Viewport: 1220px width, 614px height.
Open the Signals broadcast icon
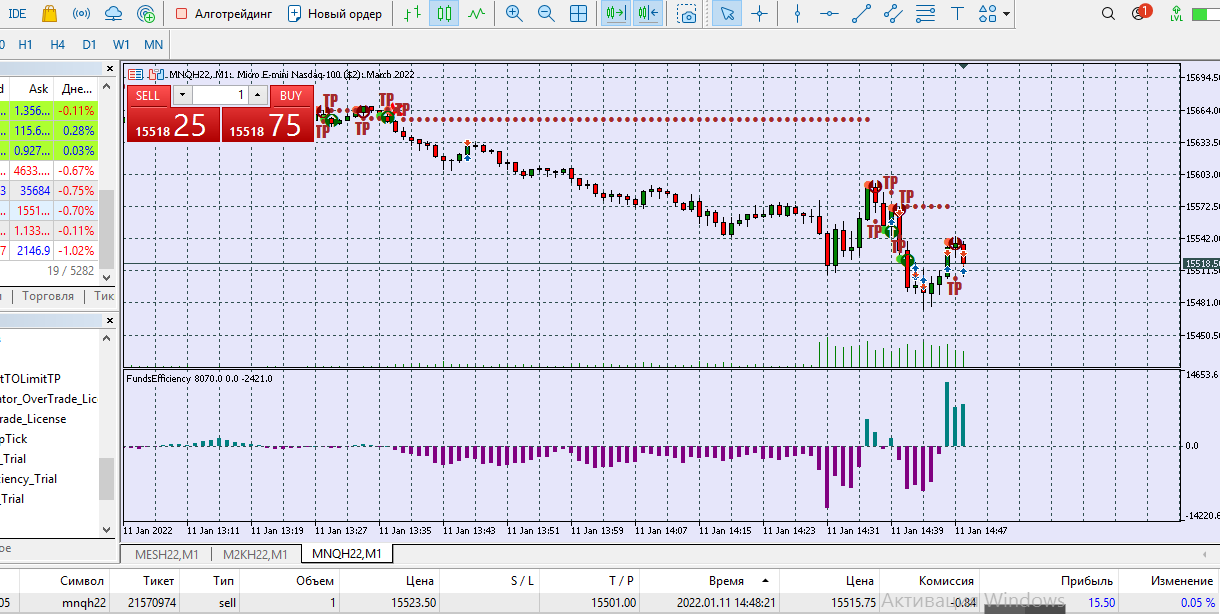[82, 14]
